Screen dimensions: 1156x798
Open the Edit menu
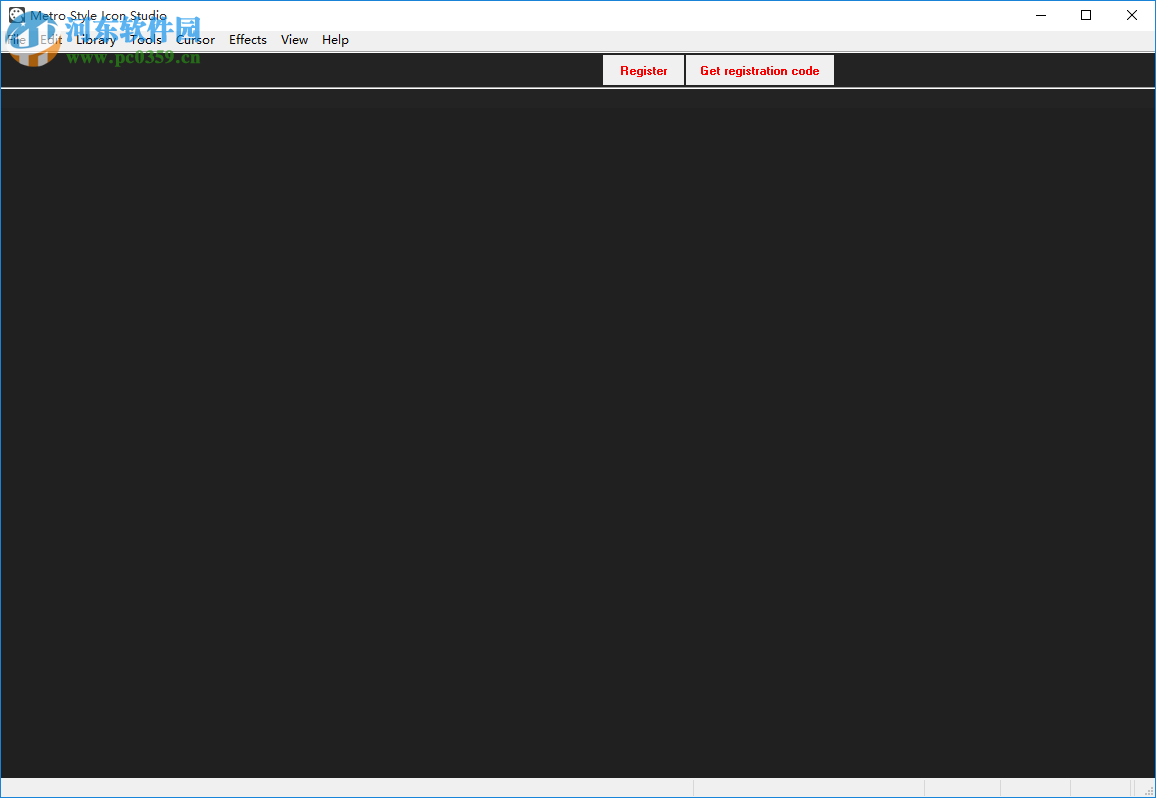(51, 40)
